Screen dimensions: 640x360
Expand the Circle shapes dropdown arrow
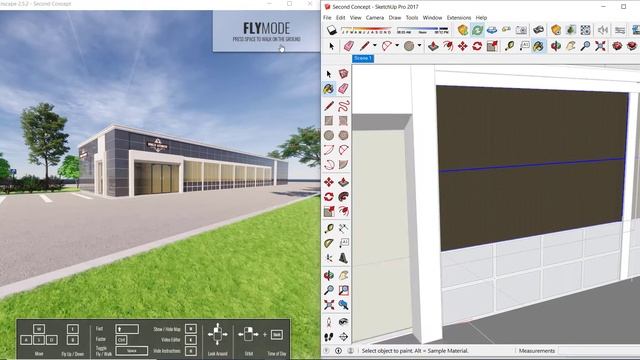coord(419,46)
